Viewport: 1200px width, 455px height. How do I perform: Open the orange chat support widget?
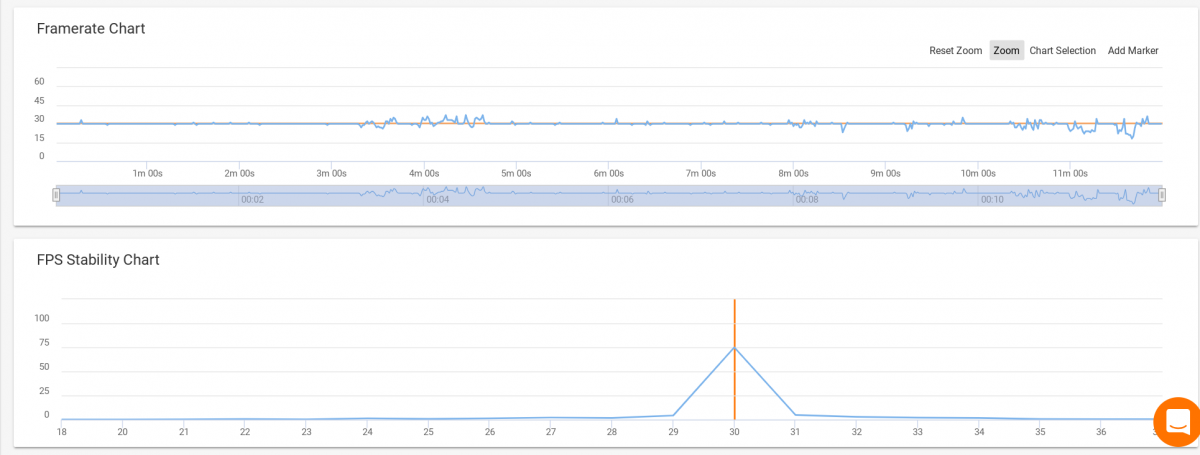(1176, 420)
